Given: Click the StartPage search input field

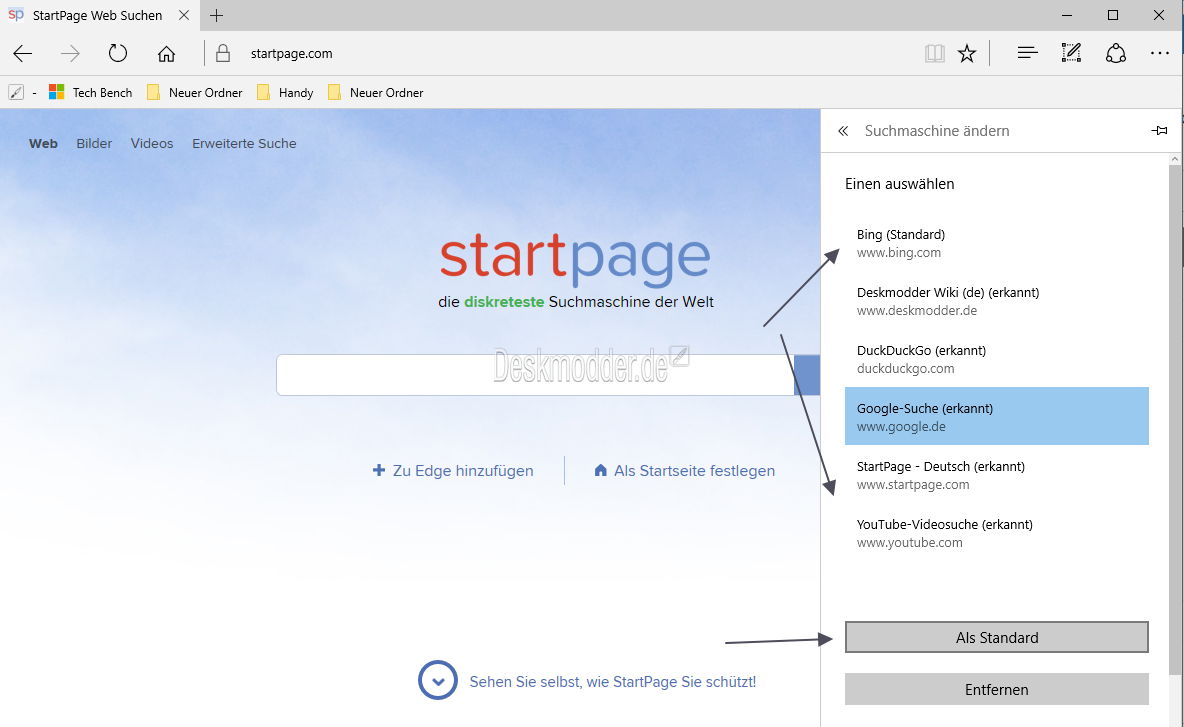Looking at the screenshot, I should coord(535,374).
